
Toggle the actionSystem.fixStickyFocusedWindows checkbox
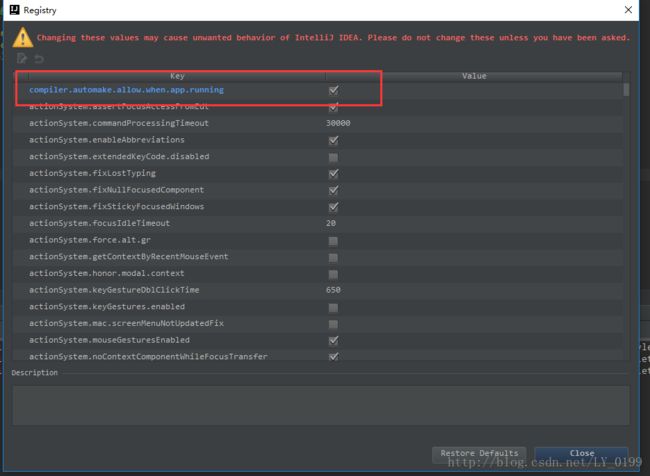tap(333, 206)
